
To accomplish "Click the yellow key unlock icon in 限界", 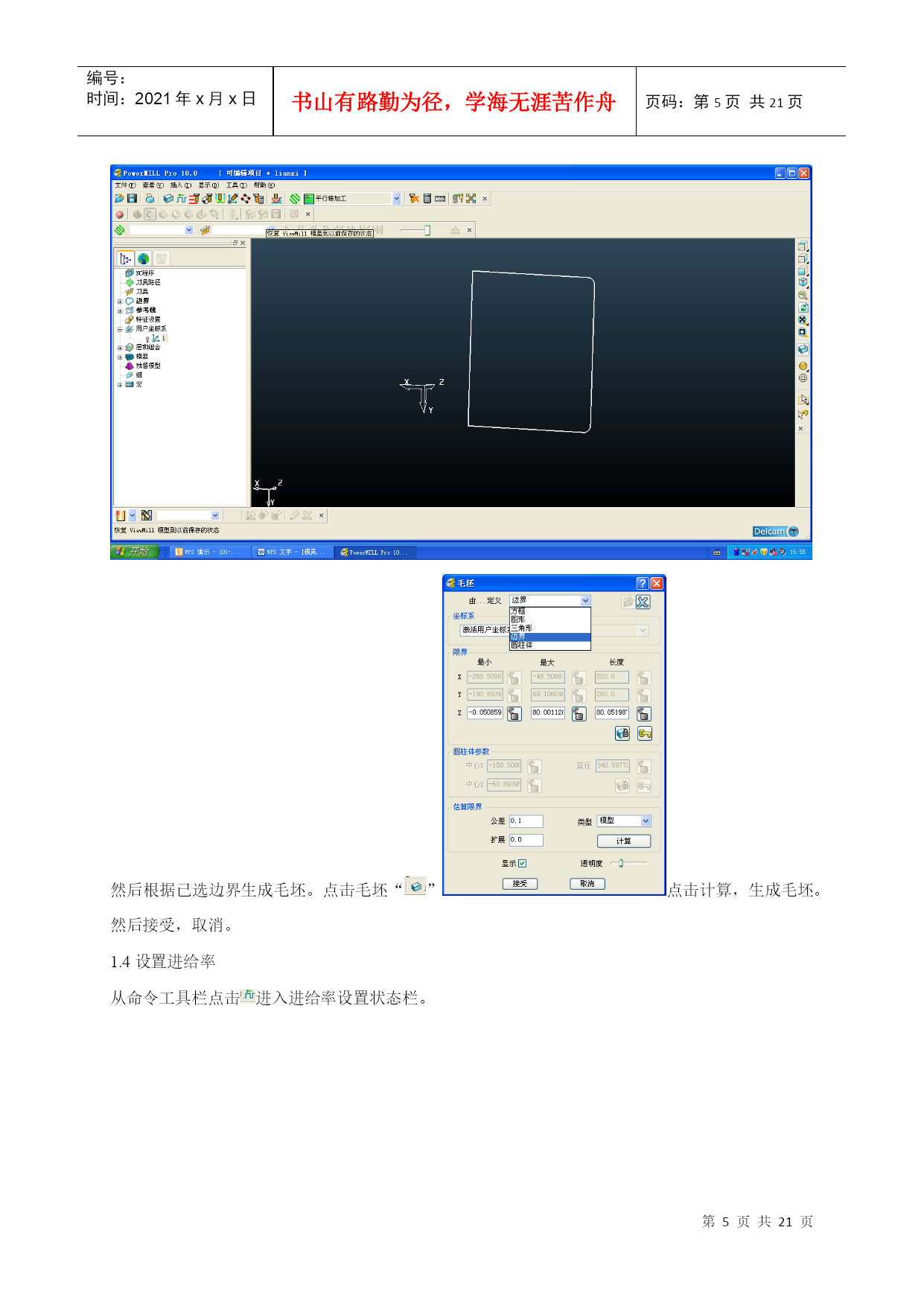I will pos(645,733).
